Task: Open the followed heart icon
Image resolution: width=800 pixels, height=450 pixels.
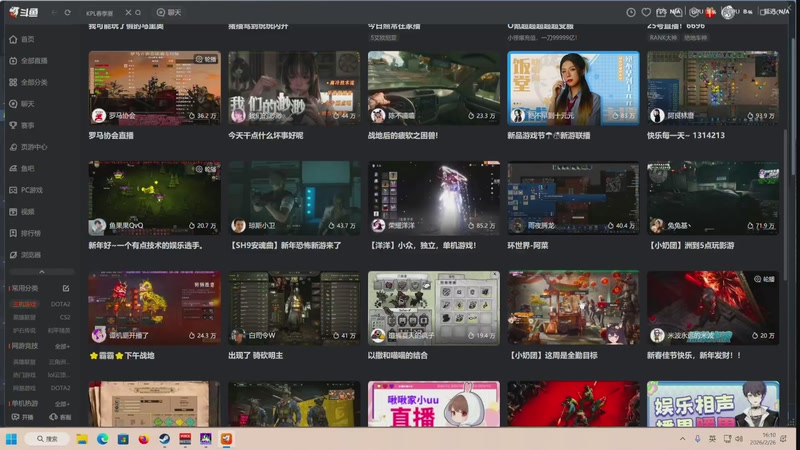Action: 646,12
